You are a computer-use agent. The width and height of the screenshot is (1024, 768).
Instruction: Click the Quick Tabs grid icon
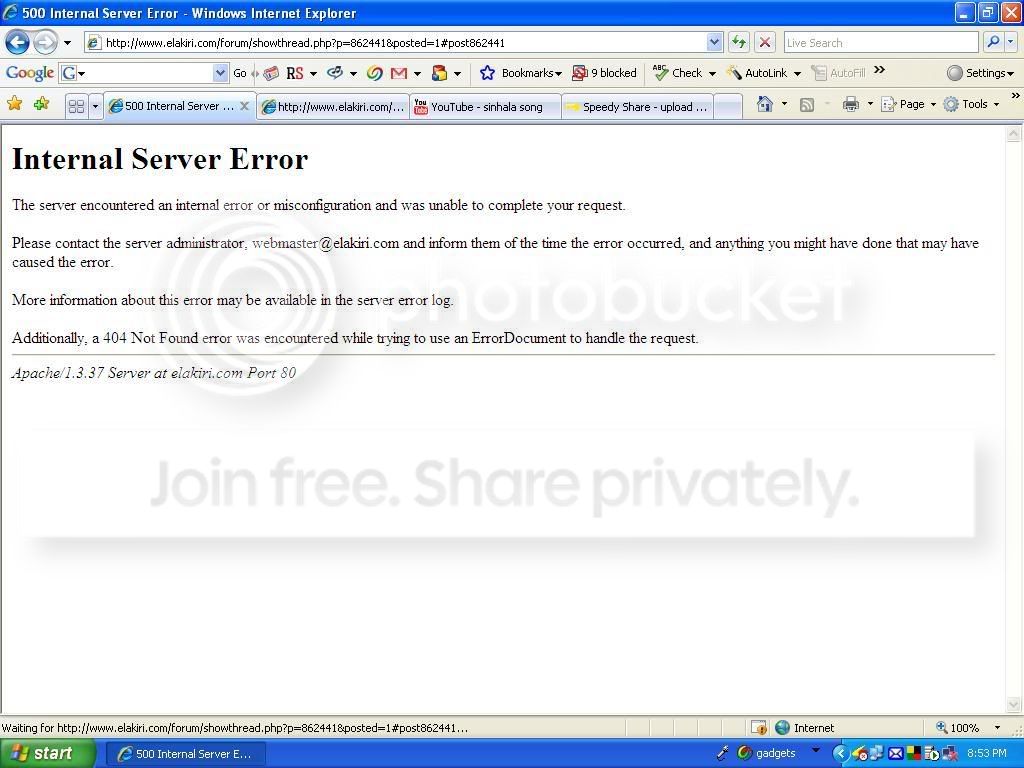(x=76, y=105)
